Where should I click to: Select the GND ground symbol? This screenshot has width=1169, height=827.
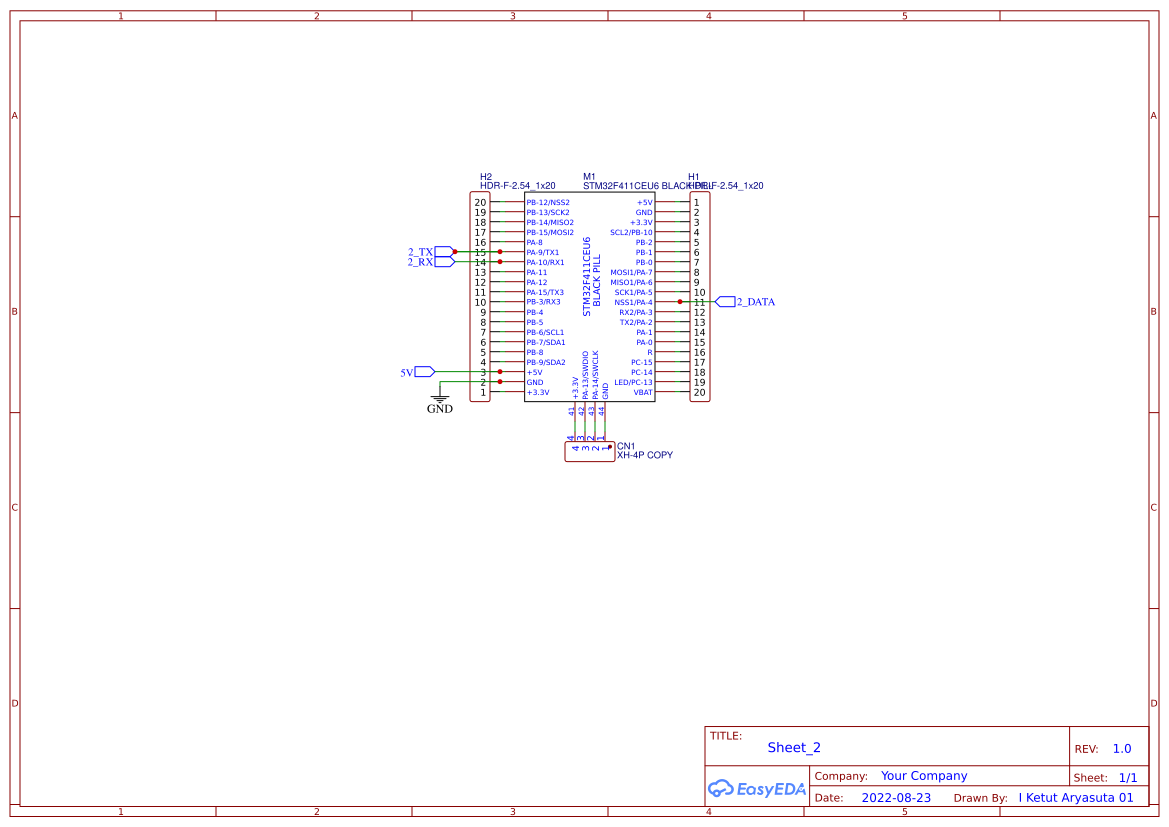click(x=440, y=398)
